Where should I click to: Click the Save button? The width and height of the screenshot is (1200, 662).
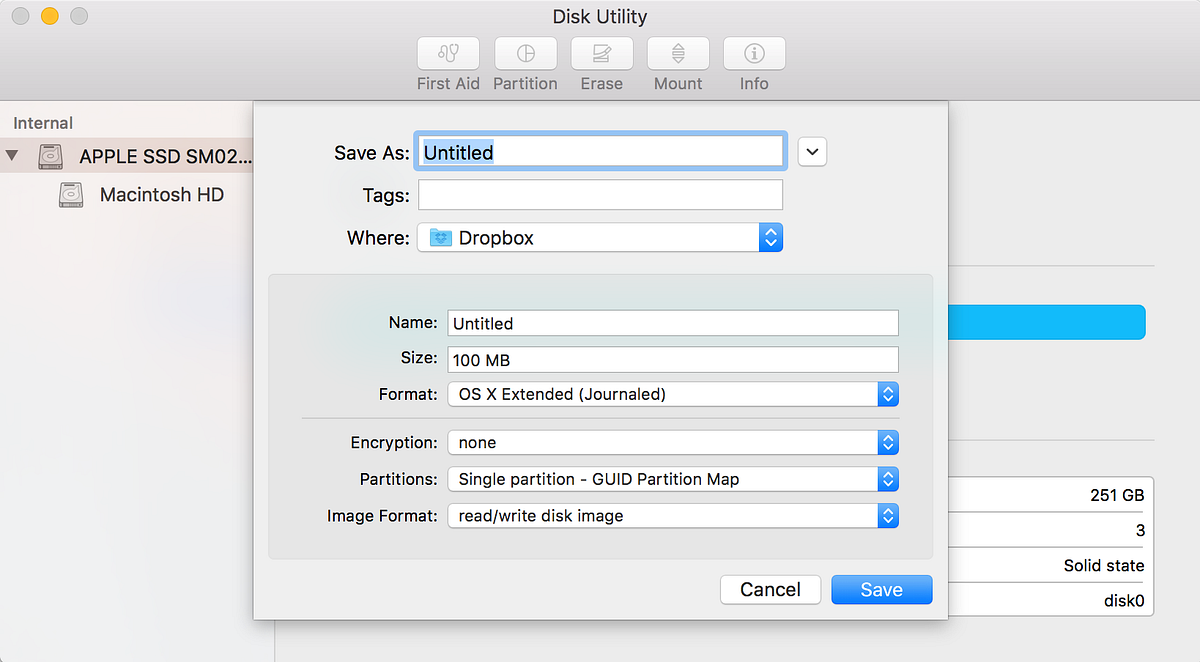[881, 589]
